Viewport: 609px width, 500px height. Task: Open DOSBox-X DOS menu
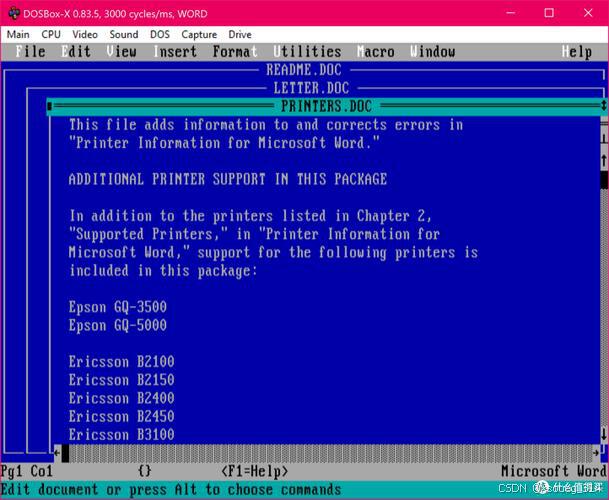[160, 35]
